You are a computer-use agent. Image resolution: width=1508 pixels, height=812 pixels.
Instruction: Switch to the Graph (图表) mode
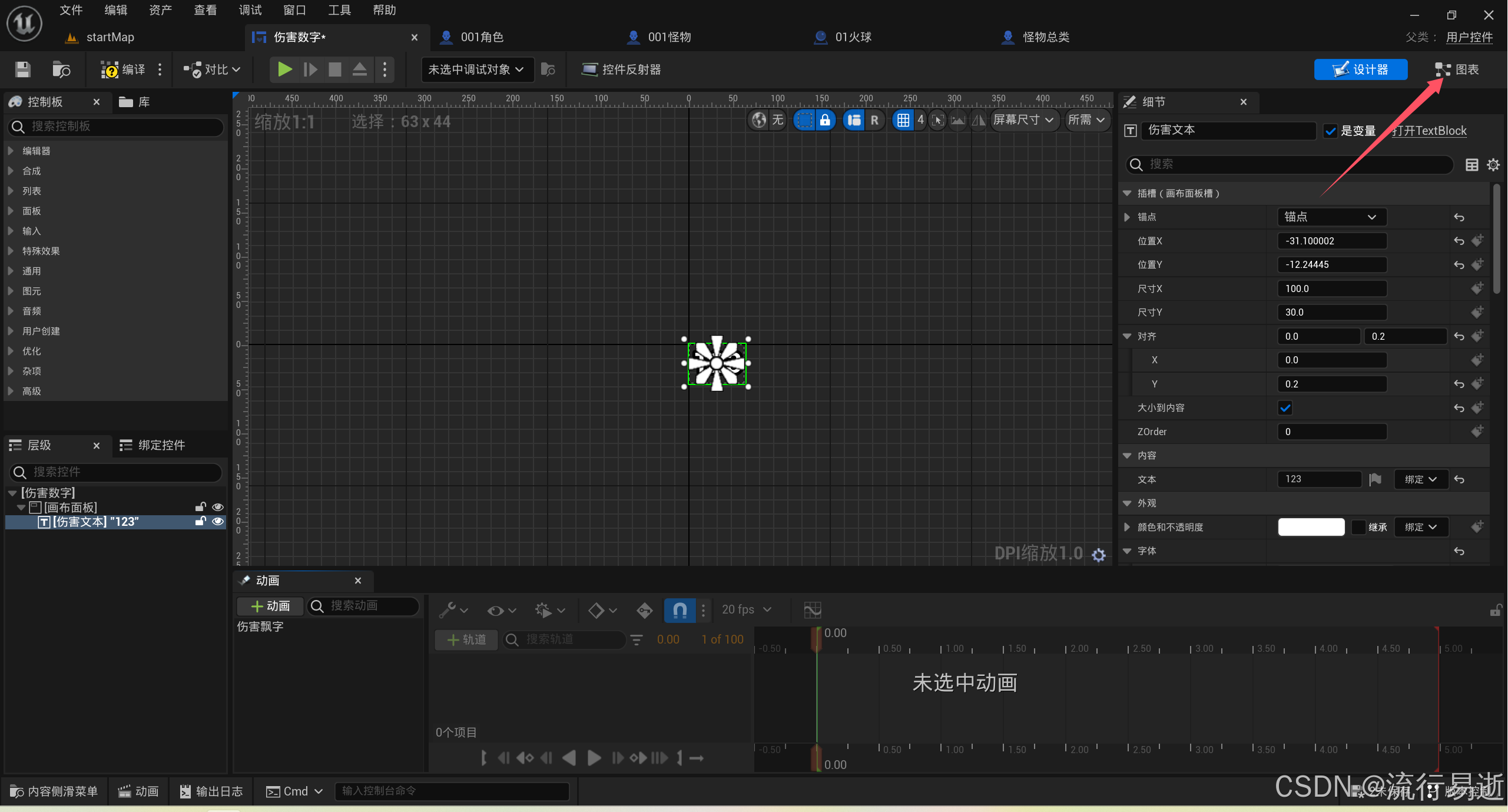point(1457,69)
